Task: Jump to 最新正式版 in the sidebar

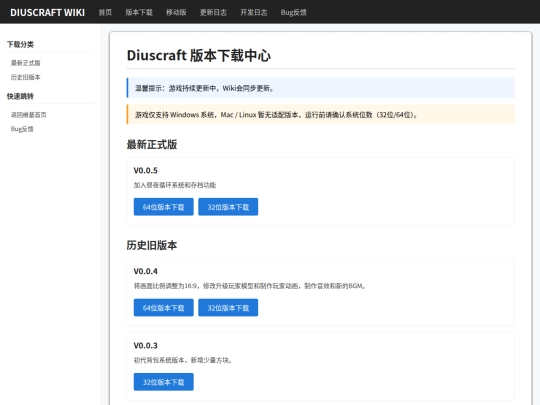Action: 26,63
